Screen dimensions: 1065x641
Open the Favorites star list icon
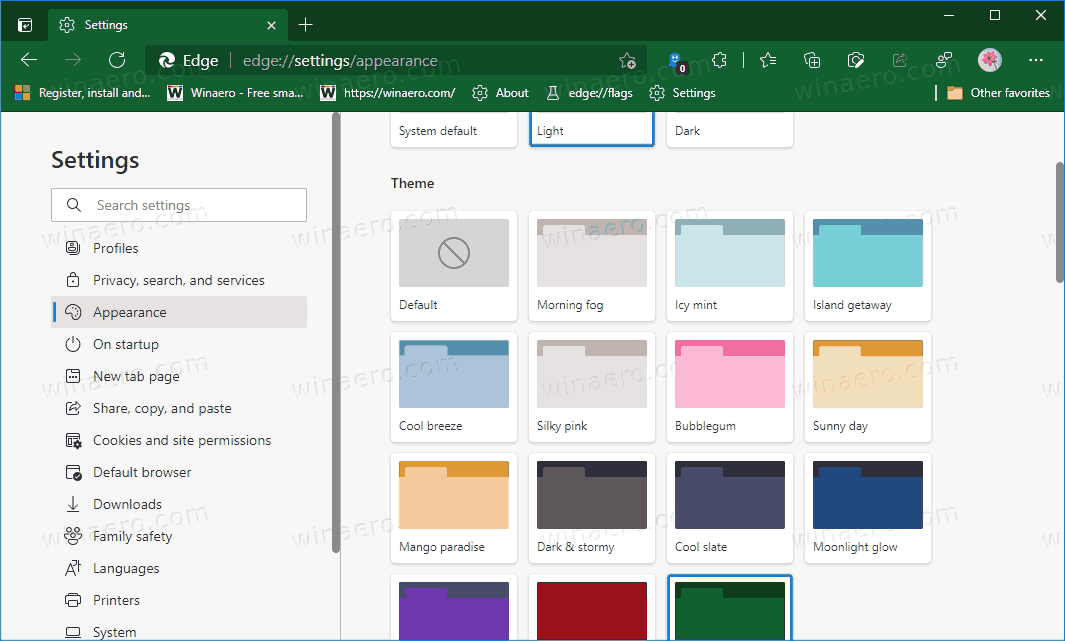(768, 60)
